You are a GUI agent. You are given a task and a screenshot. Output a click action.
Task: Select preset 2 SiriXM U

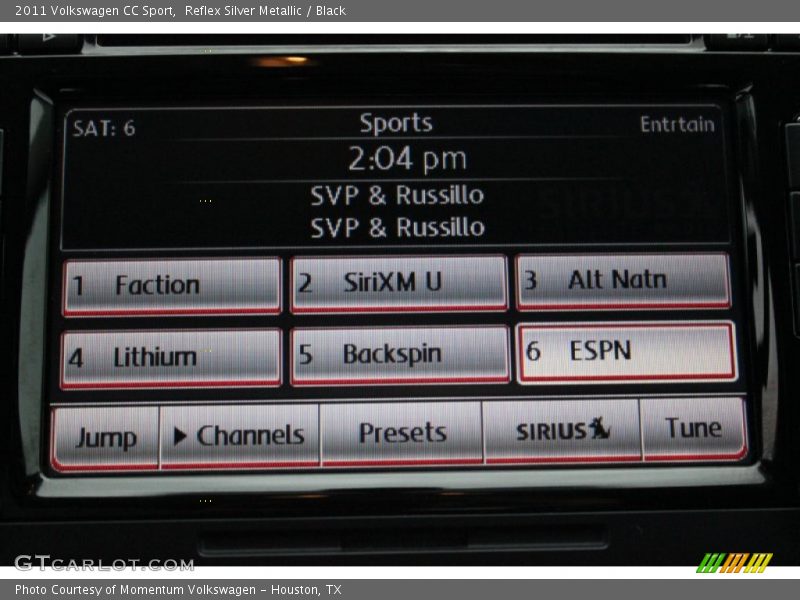coord(398,283)
